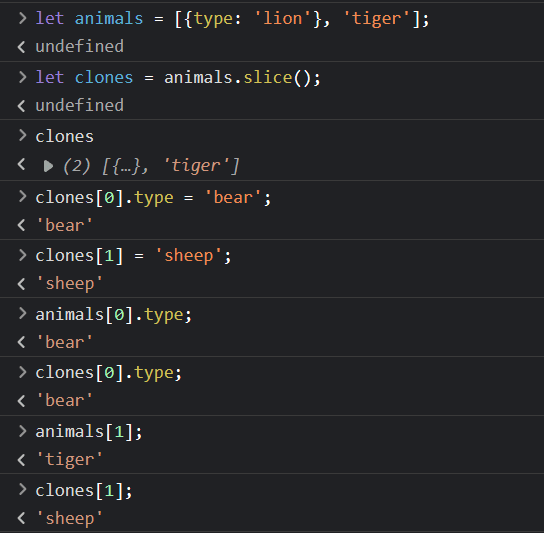Click the 'bear' output below the clones[0].type assignment

click(65, 226)
